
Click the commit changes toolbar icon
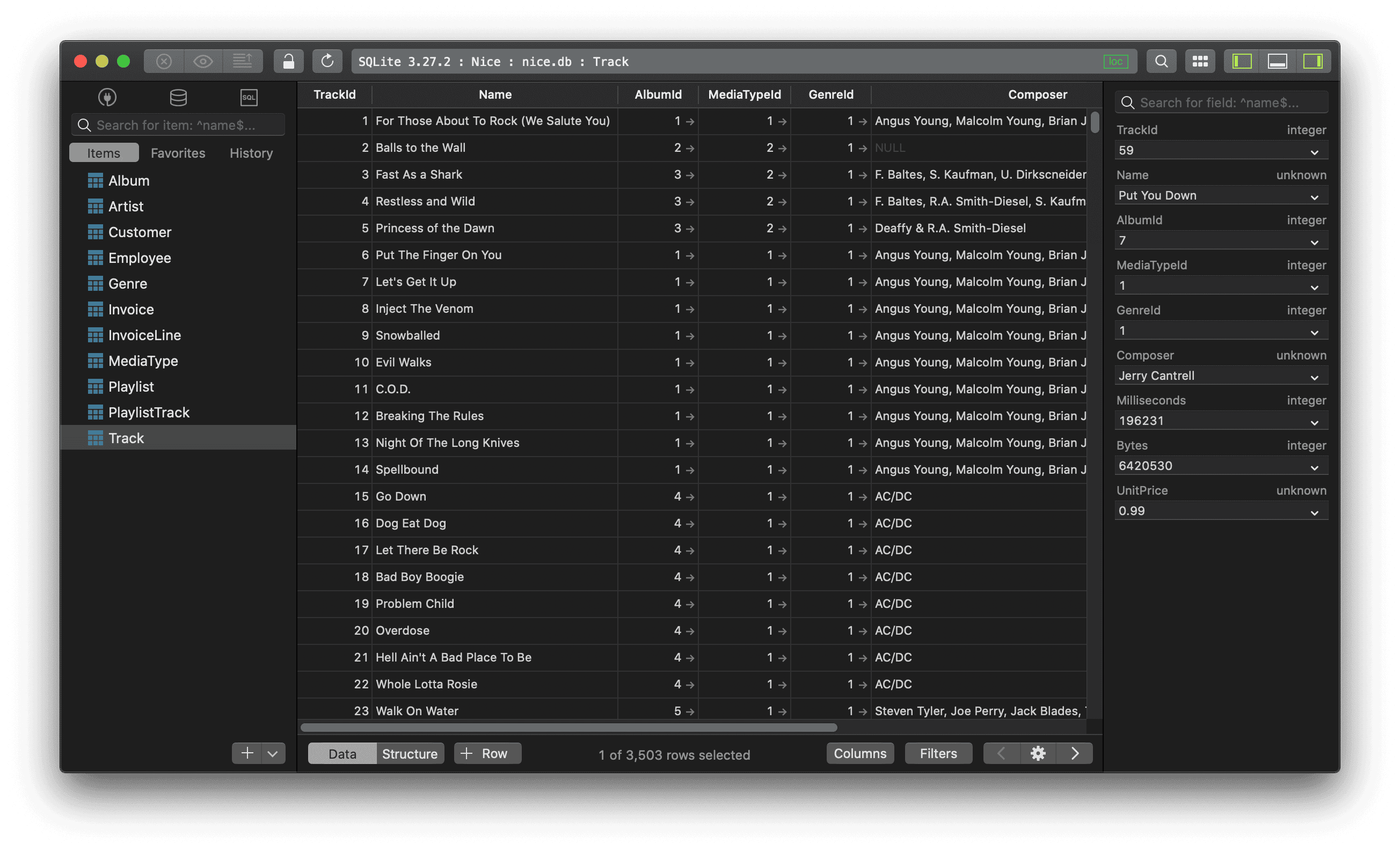click(243, 61)
